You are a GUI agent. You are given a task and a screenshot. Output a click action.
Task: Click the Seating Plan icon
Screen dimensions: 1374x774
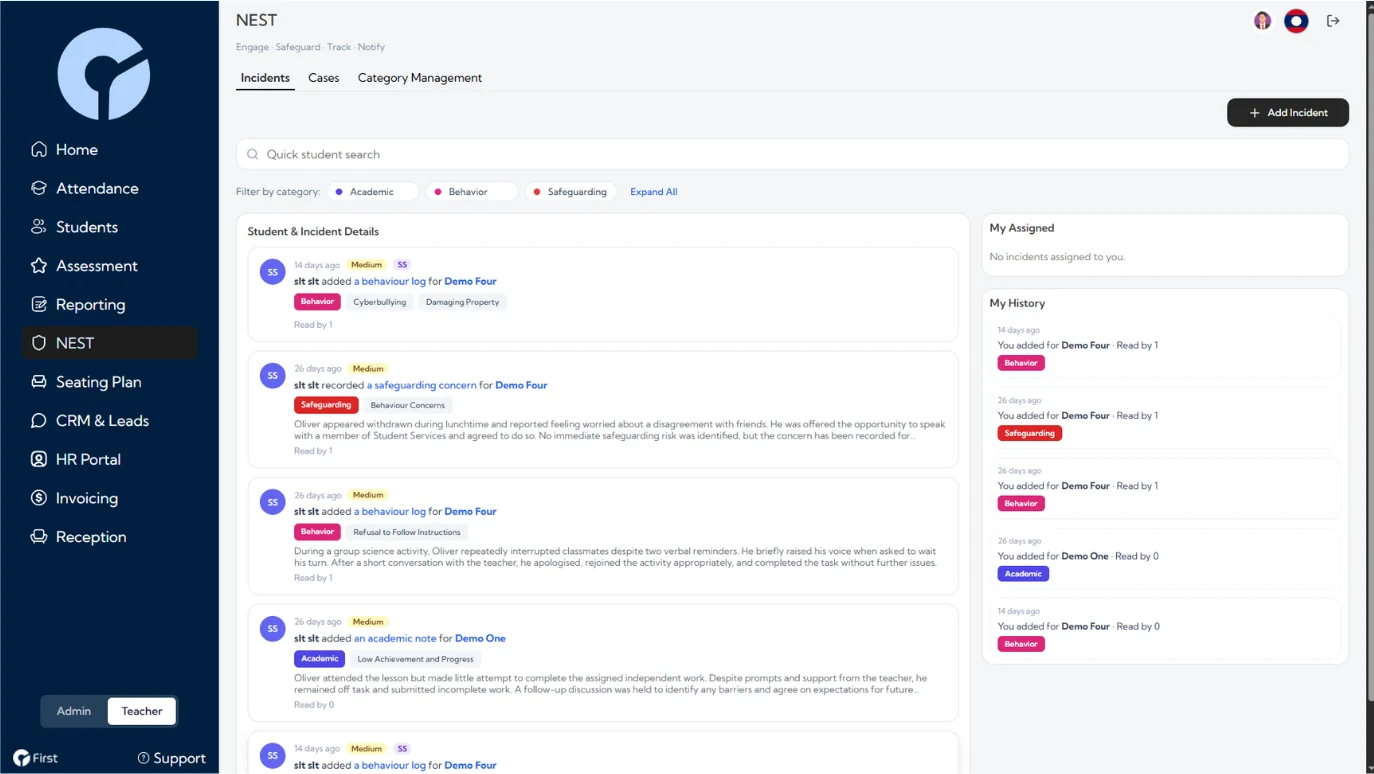click(x=39, y=382)
